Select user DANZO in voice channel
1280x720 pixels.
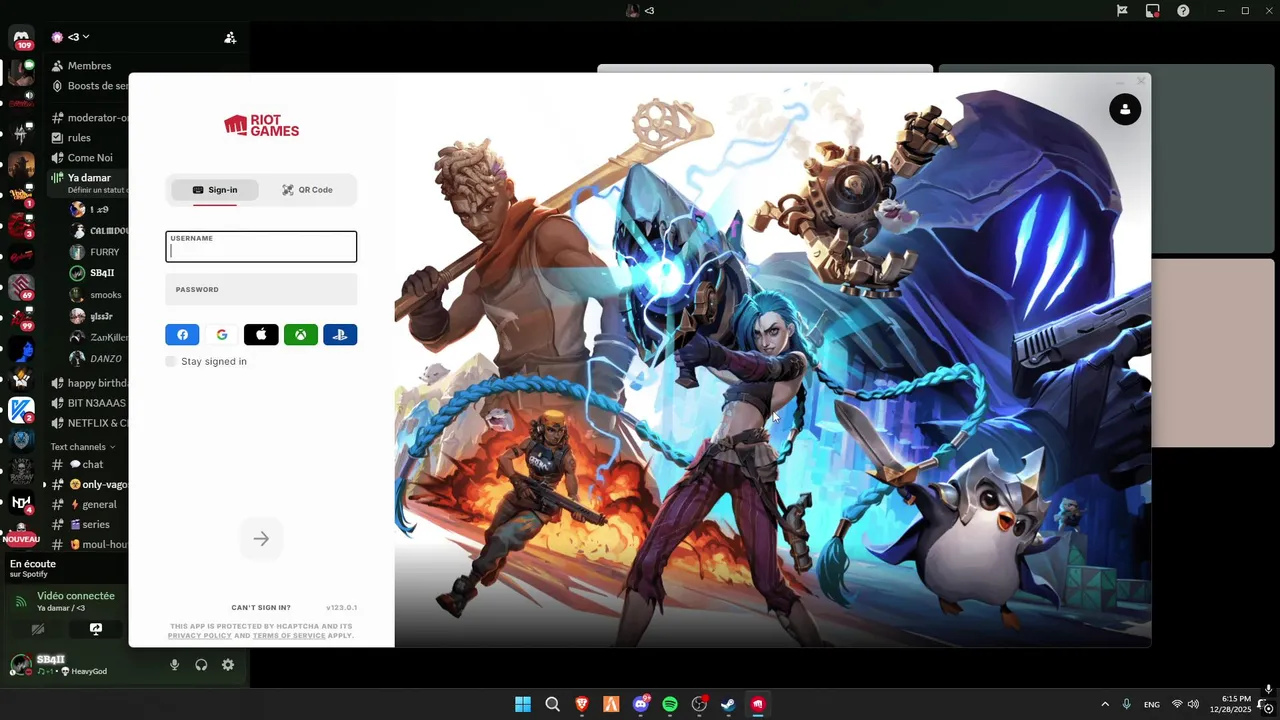[x=97, y=358]
